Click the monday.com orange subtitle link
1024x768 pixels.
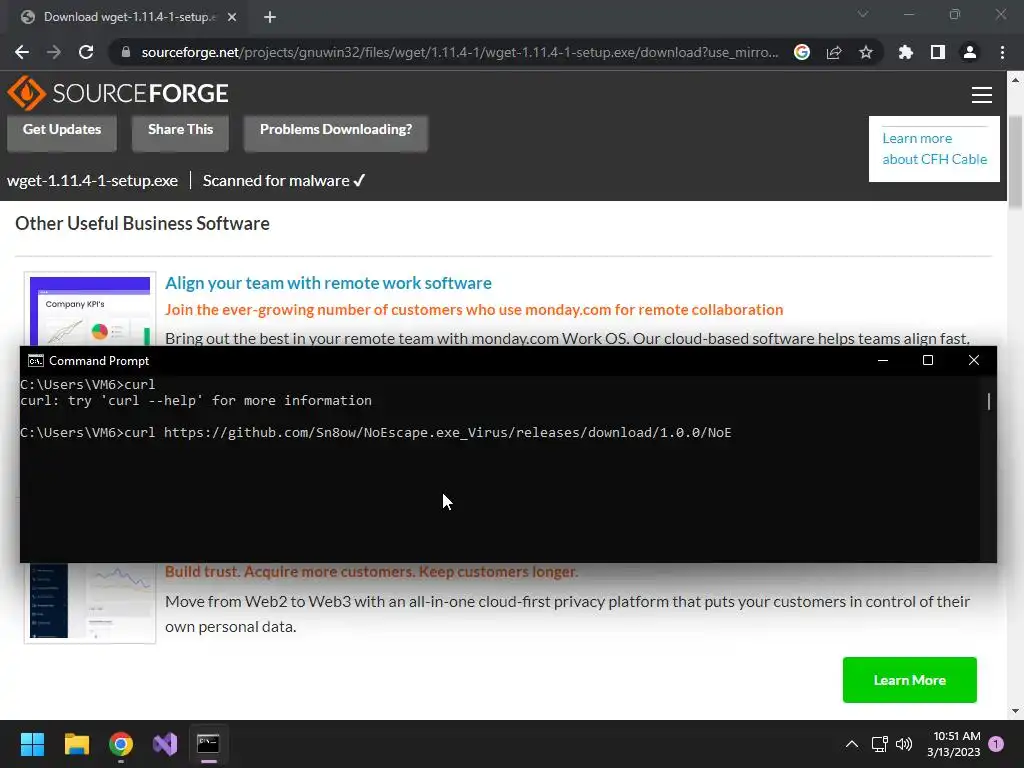pos(473,310)
